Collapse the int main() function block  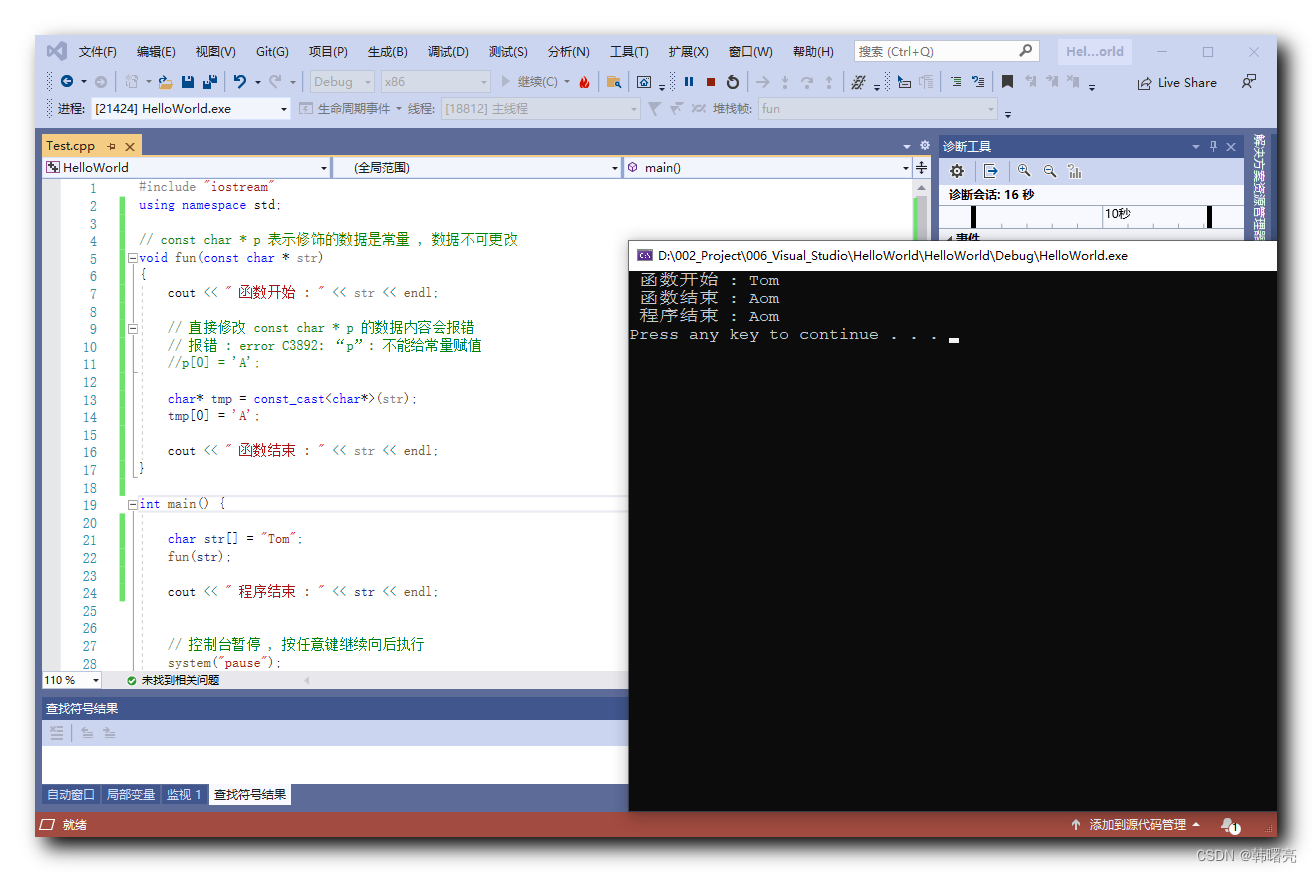point(133,504)
